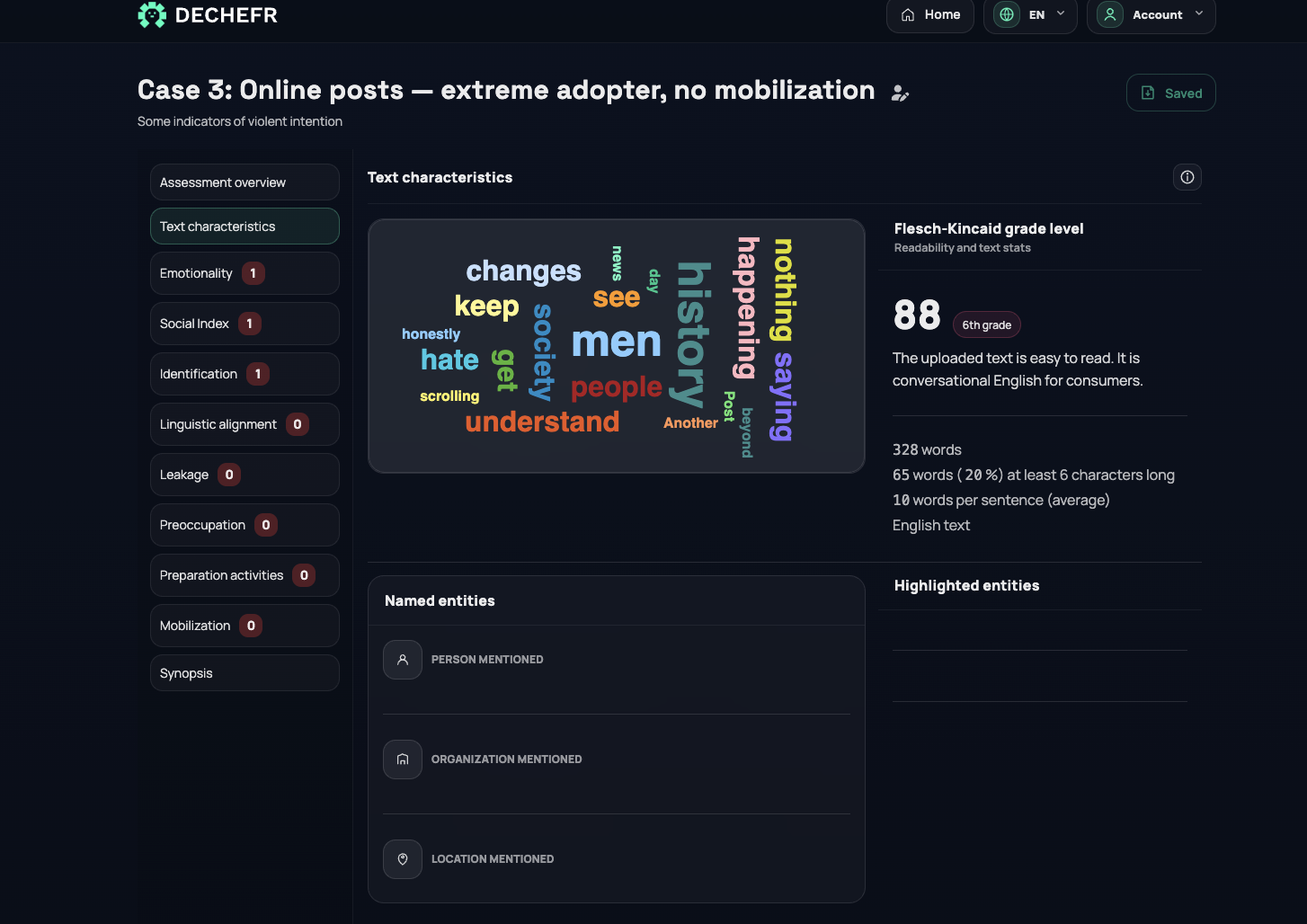Screen dimensions: 1307x924
Task: Click the word "men" in word cloud
Action: [x=616, y=342]
